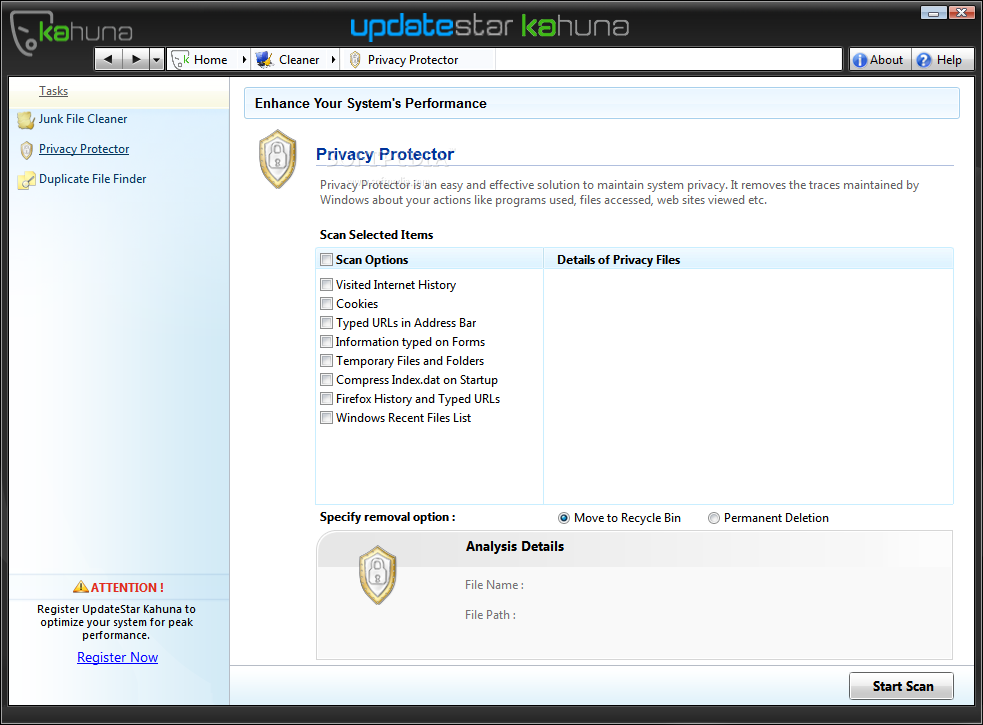Minimize the Kahuna window

coord(933,13)
